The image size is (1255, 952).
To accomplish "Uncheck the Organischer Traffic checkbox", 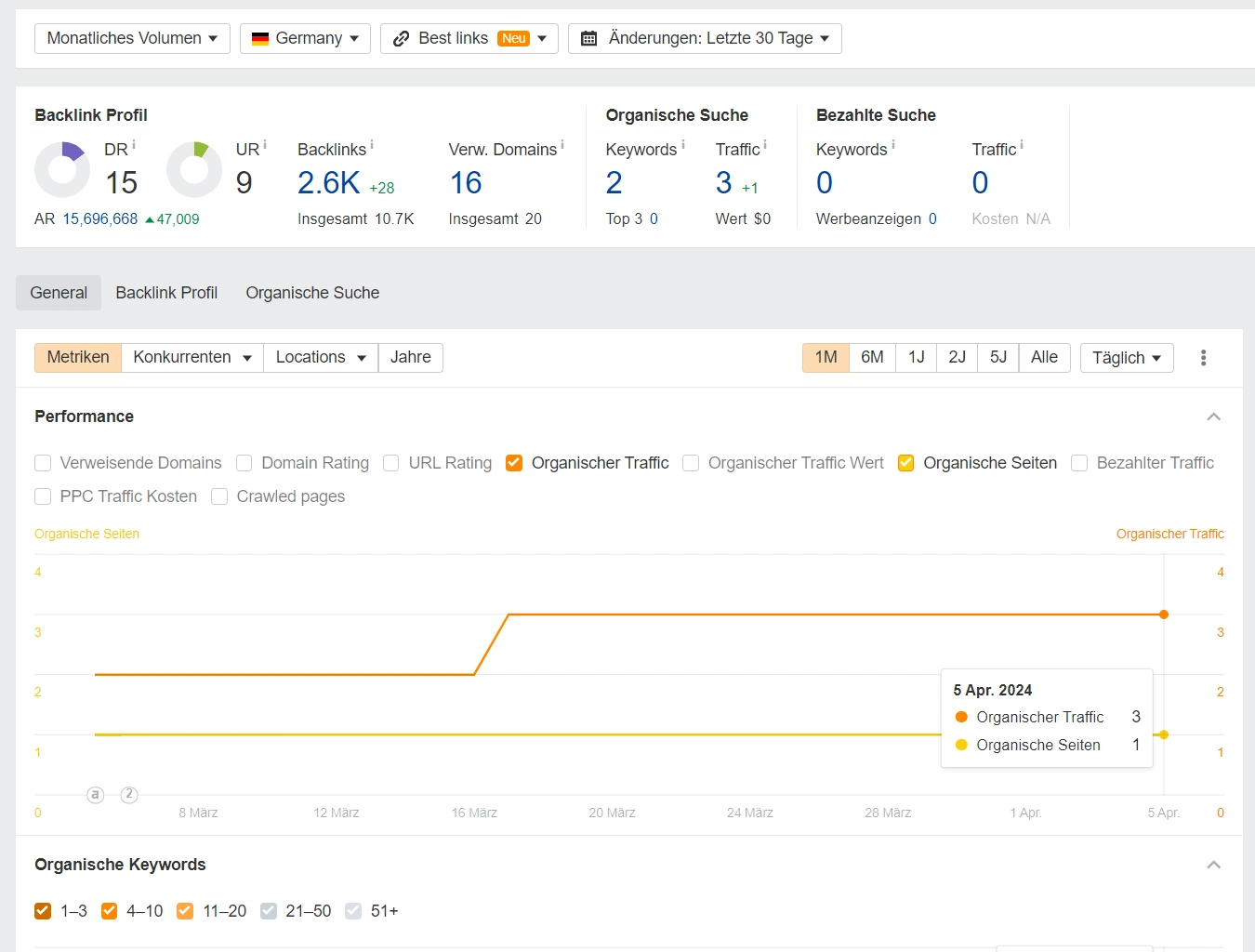I will pos(514,463).
